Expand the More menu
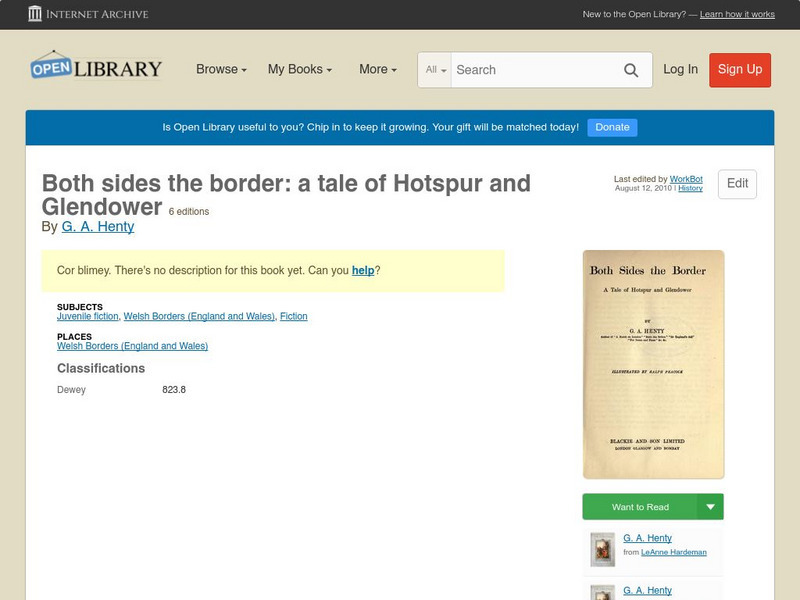Screen dimensions: 800x600 click(375, 69)
